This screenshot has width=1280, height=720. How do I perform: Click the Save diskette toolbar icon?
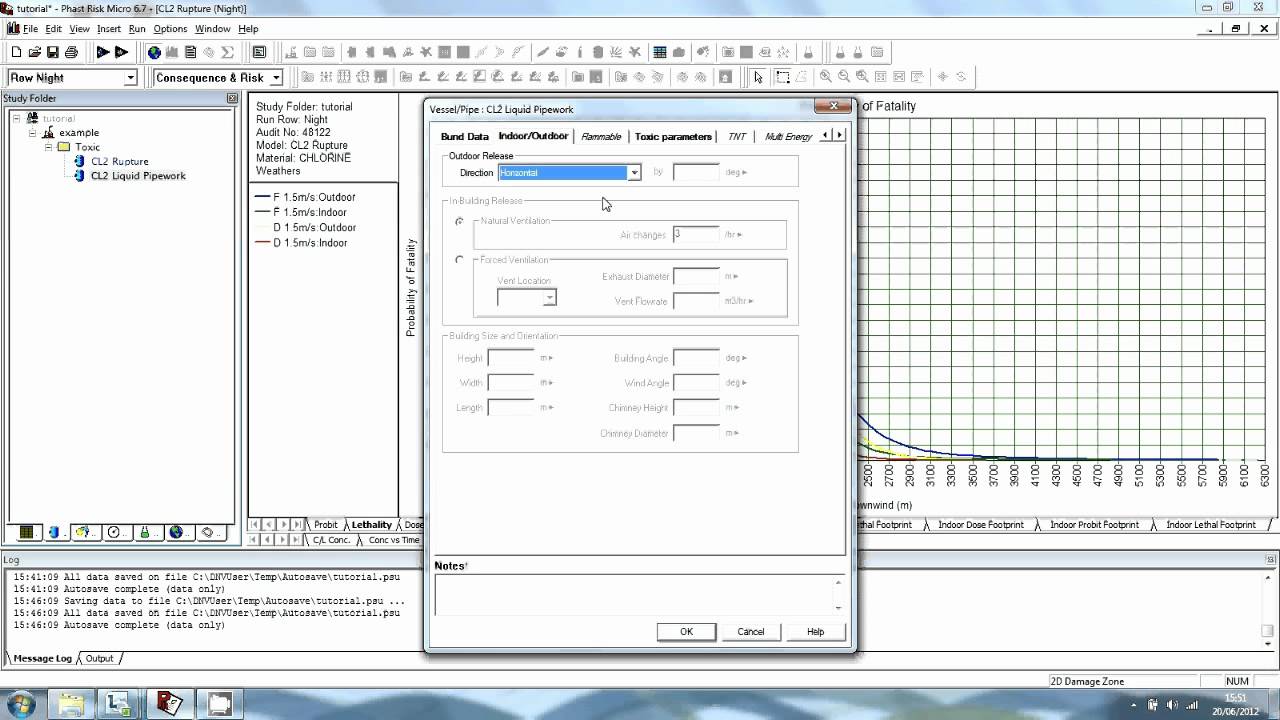click(52, 52)
